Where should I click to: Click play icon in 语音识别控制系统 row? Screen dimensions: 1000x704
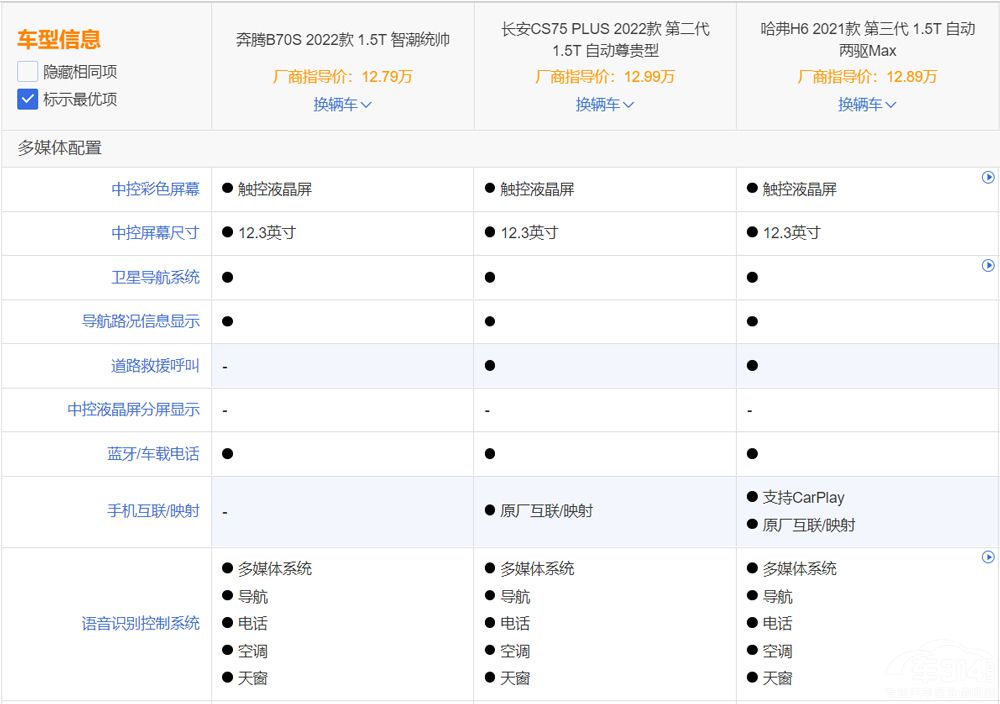point(988,557)
